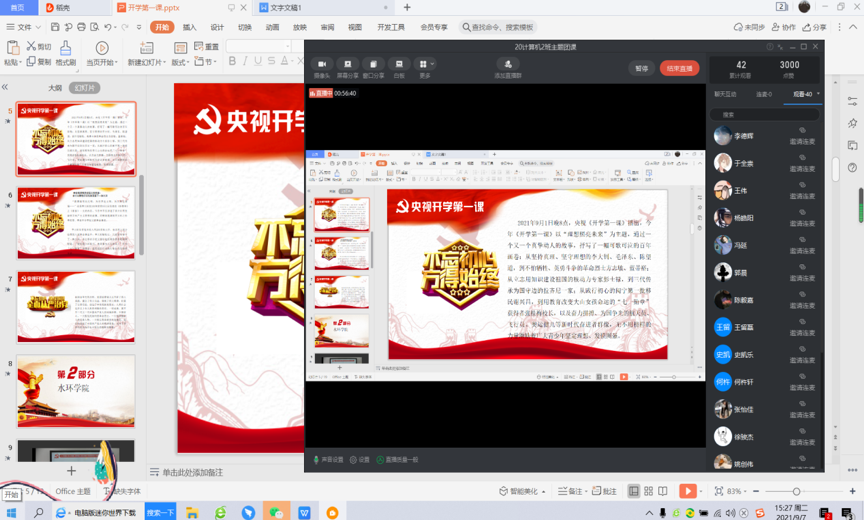The image size is (864, 520).
Task: Open sound settings (声音设置) in live window
Action: click(328, 460)
